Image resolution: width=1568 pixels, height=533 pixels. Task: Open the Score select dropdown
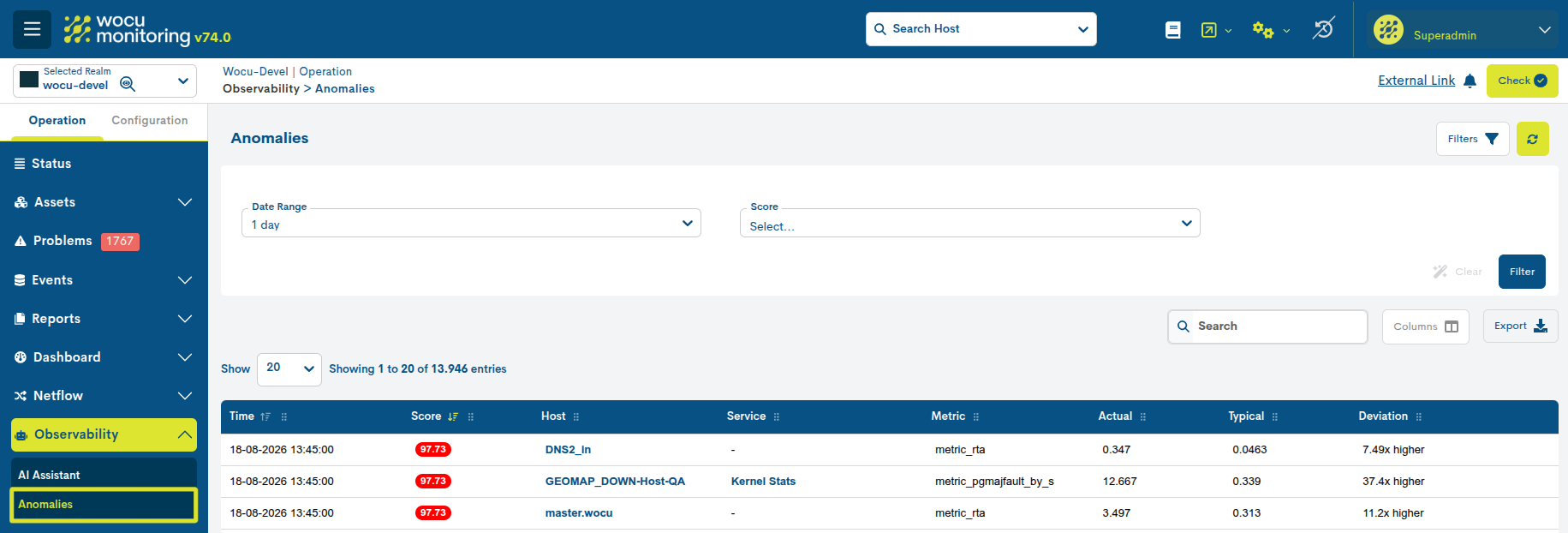(969, 223)
